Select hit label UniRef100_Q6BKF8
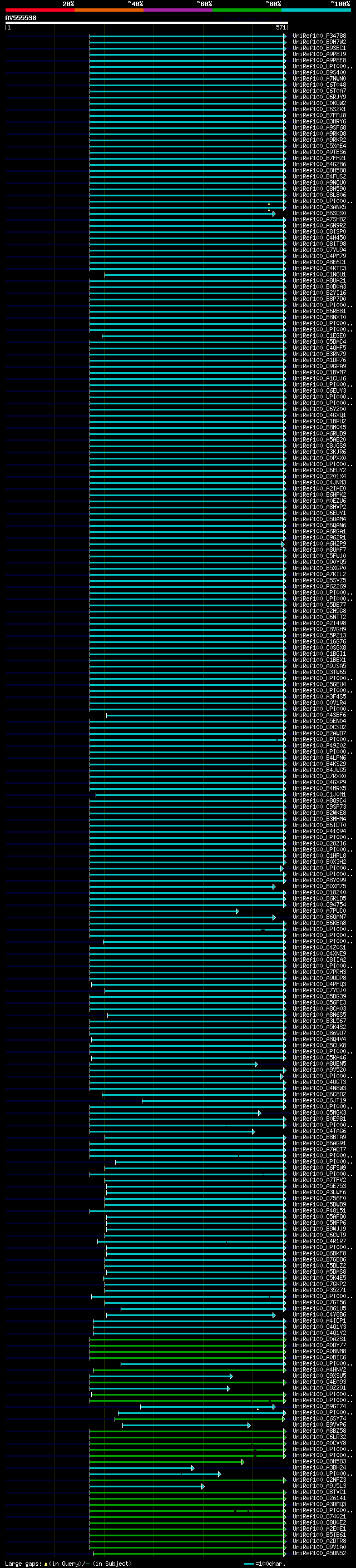Viewport: 356px width, 1568px height. point(319,1253)
